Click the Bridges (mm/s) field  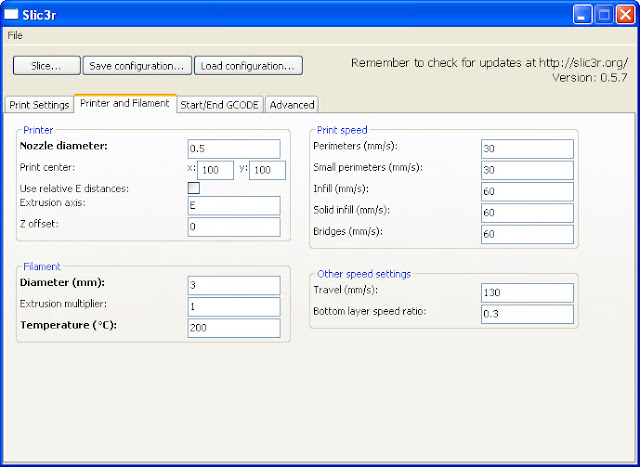click(x=527, y=234)
